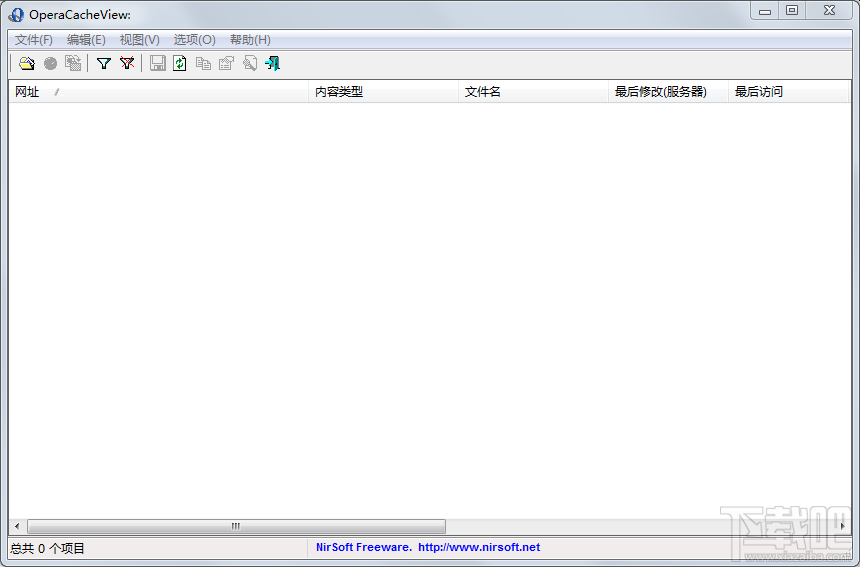Click the crossed-out red funnel icon

[x=127, y=64]
